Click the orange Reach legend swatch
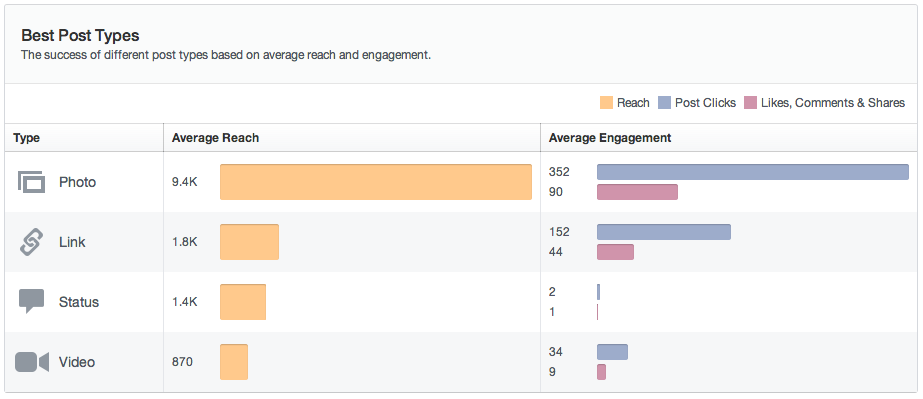Image resolution: width=923 pixels, height=399 pixels. pyautogui.click(x=606, y=103)
